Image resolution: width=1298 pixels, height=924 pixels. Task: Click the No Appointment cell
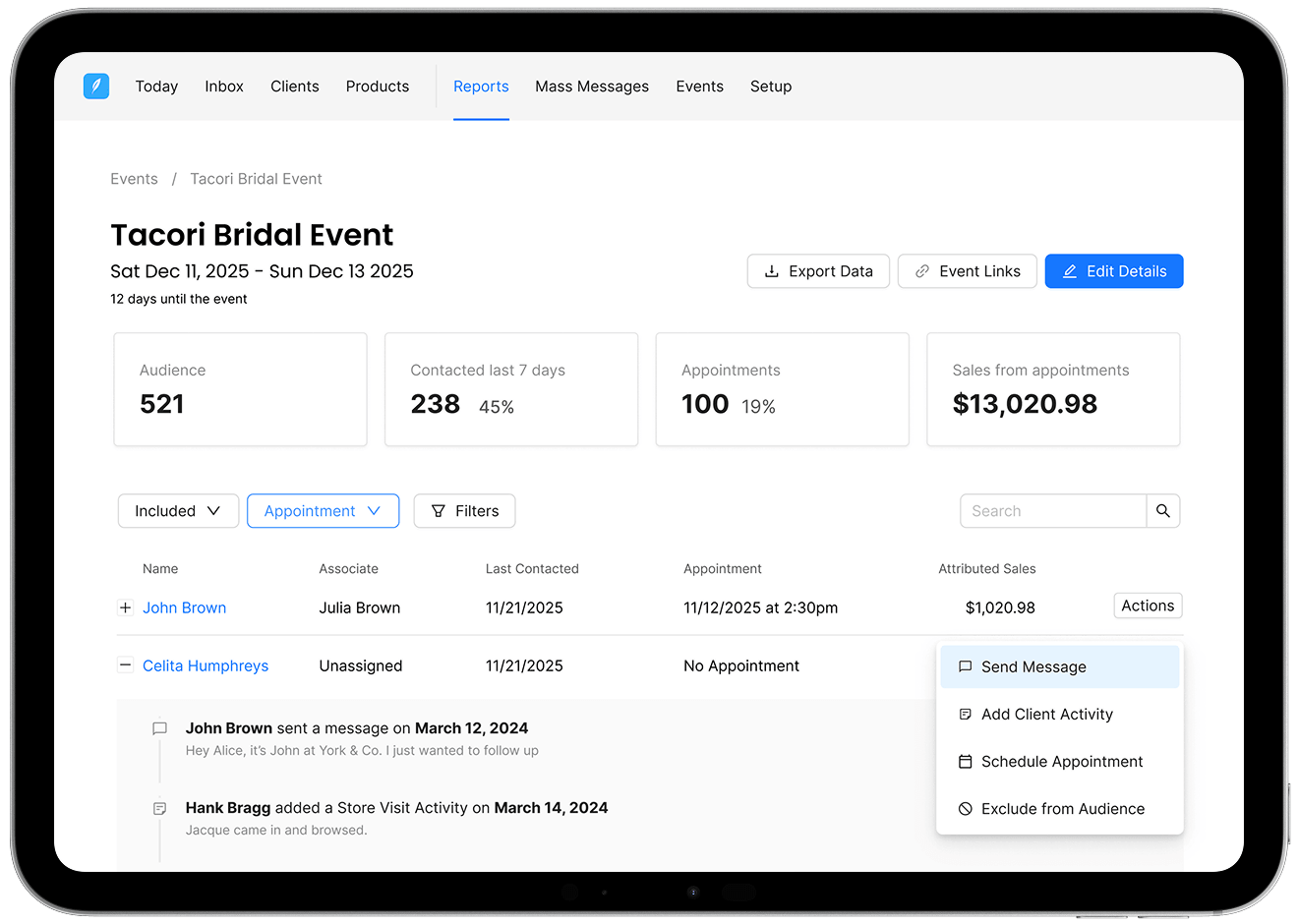[741, 665]
